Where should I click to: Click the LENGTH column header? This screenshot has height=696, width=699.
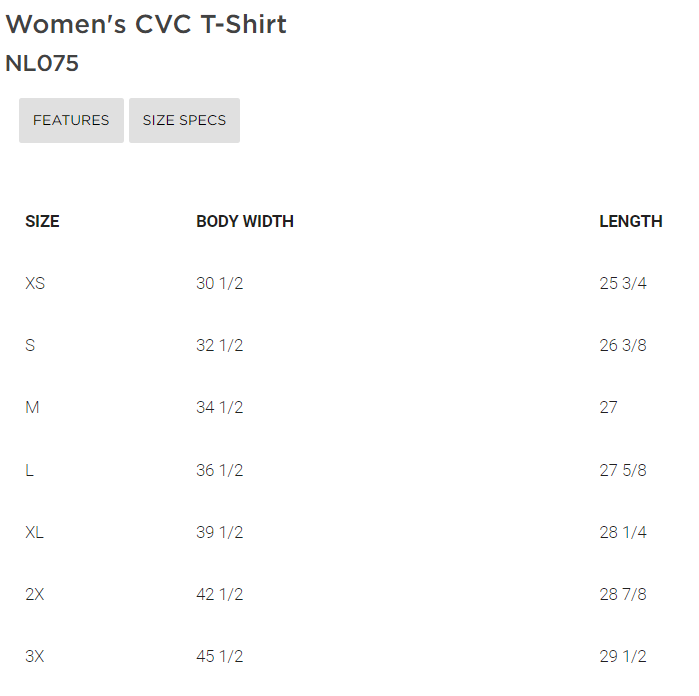point(630,221)
